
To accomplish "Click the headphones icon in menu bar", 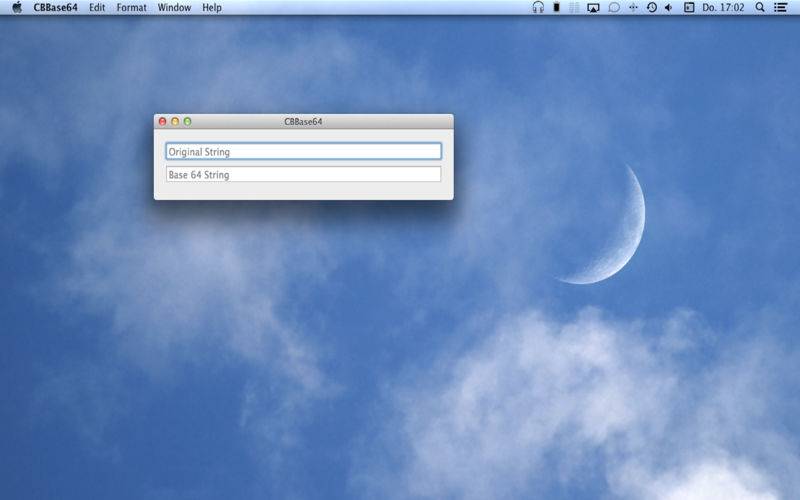I will click(x=538, y=7).
